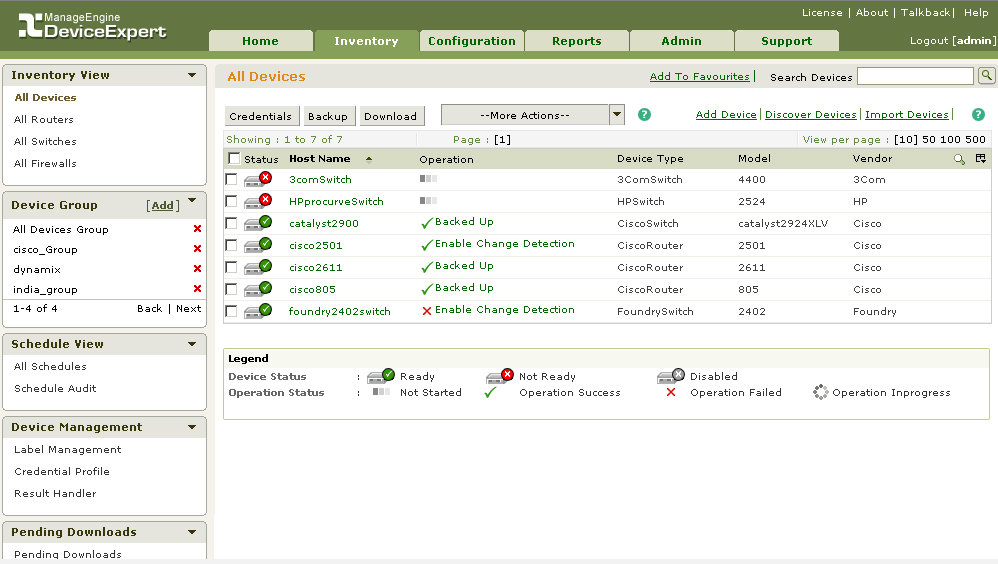Image resolution: width=998 pixels, height=564 pixels.
Task: Click 3comSwitch not-started operation icon
Action: 428,179
